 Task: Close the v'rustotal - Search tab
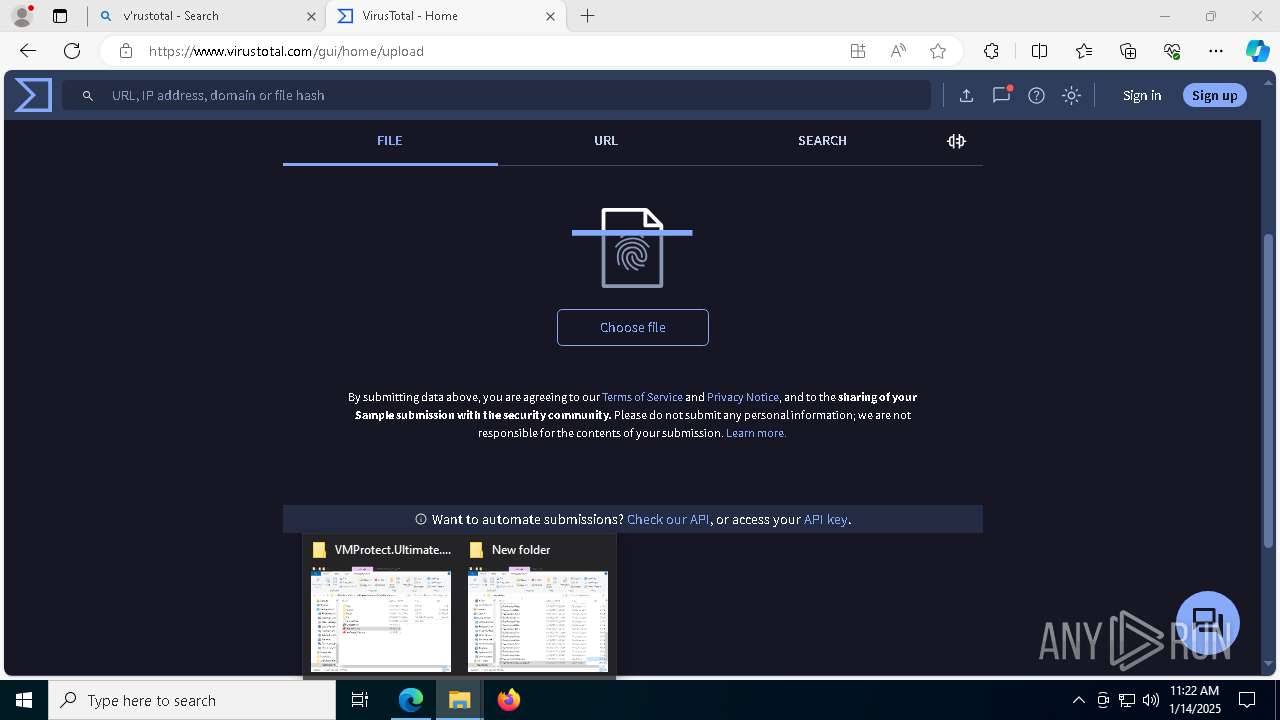(x=311, y=16)
